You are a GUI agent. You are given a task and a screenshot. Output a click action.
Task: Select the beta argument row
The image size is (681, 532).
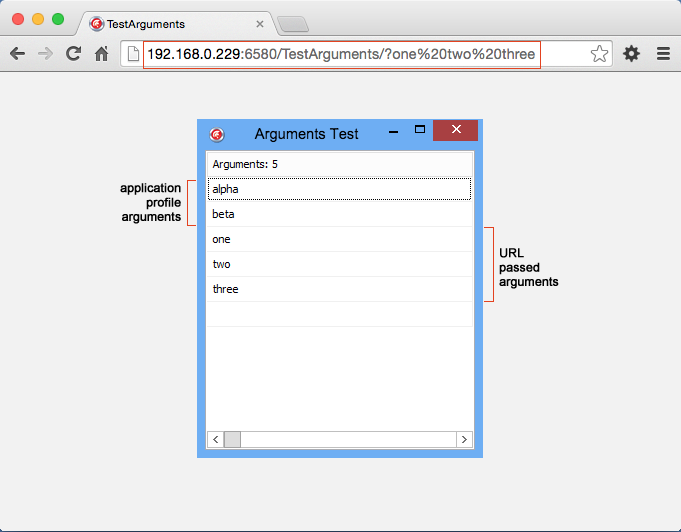(339, 214)
